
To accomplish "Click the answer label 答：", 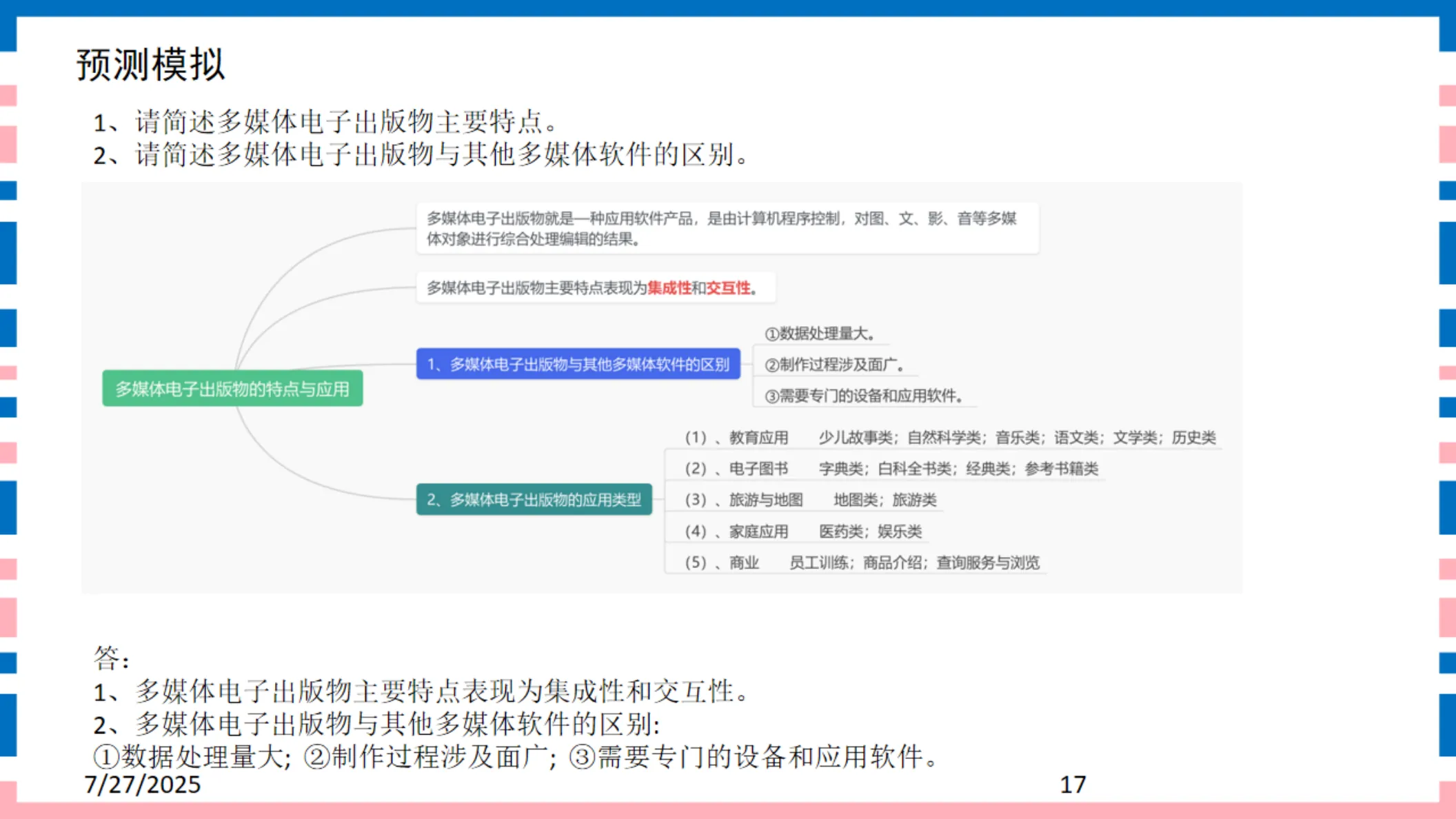I will tap(112, 658).
